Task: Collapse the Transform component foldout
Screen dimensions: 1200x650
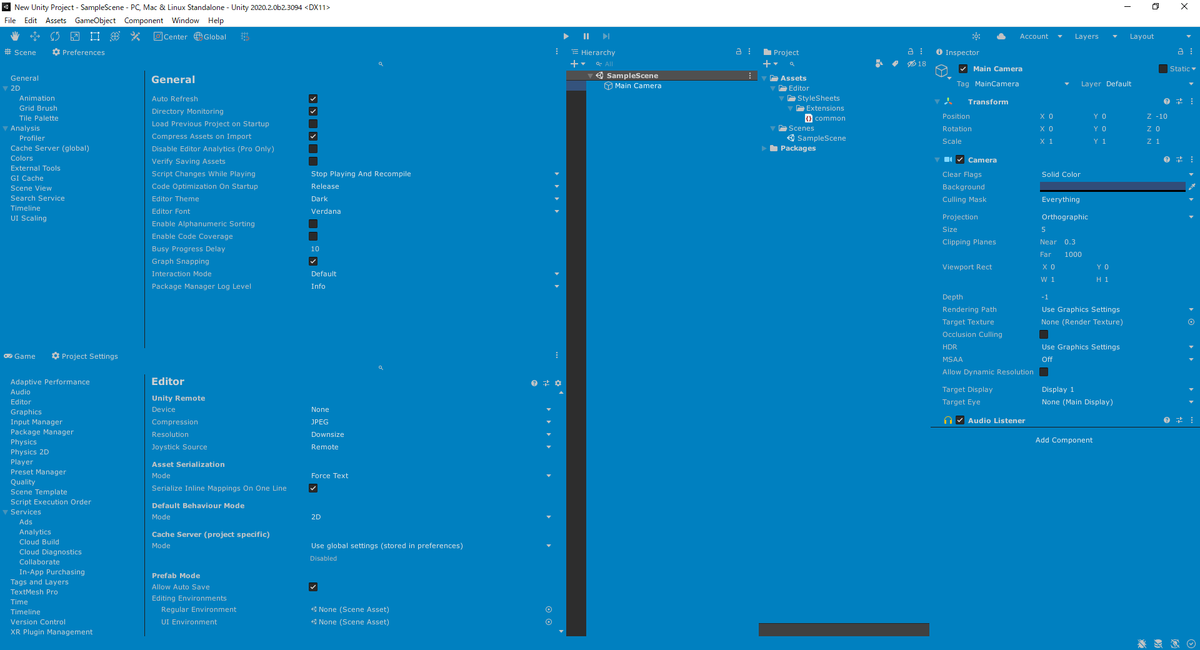Action: click(937, 102)
